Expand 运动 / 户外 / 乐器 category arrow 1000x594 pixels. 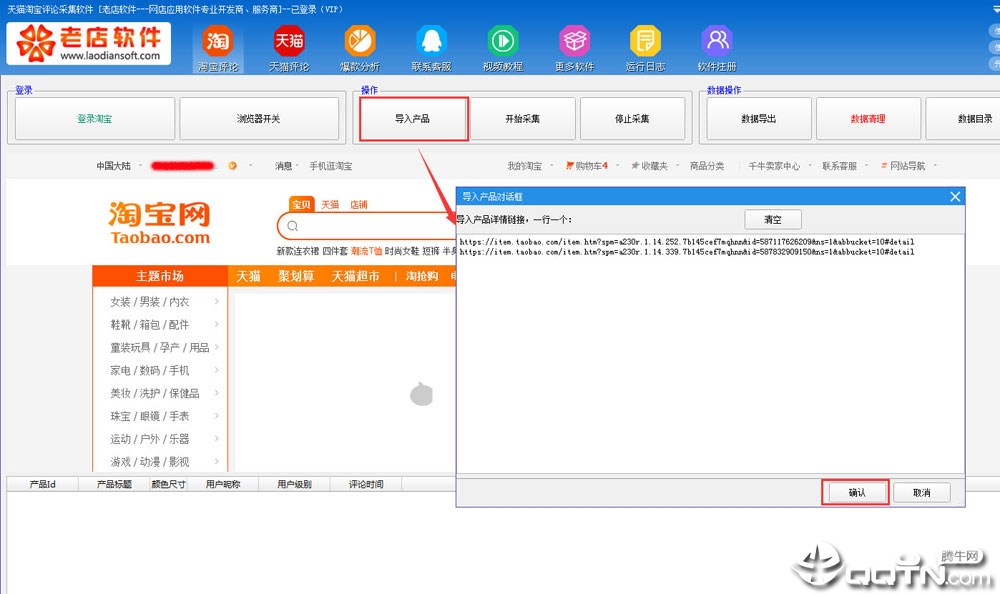click(x=217, y=439)
